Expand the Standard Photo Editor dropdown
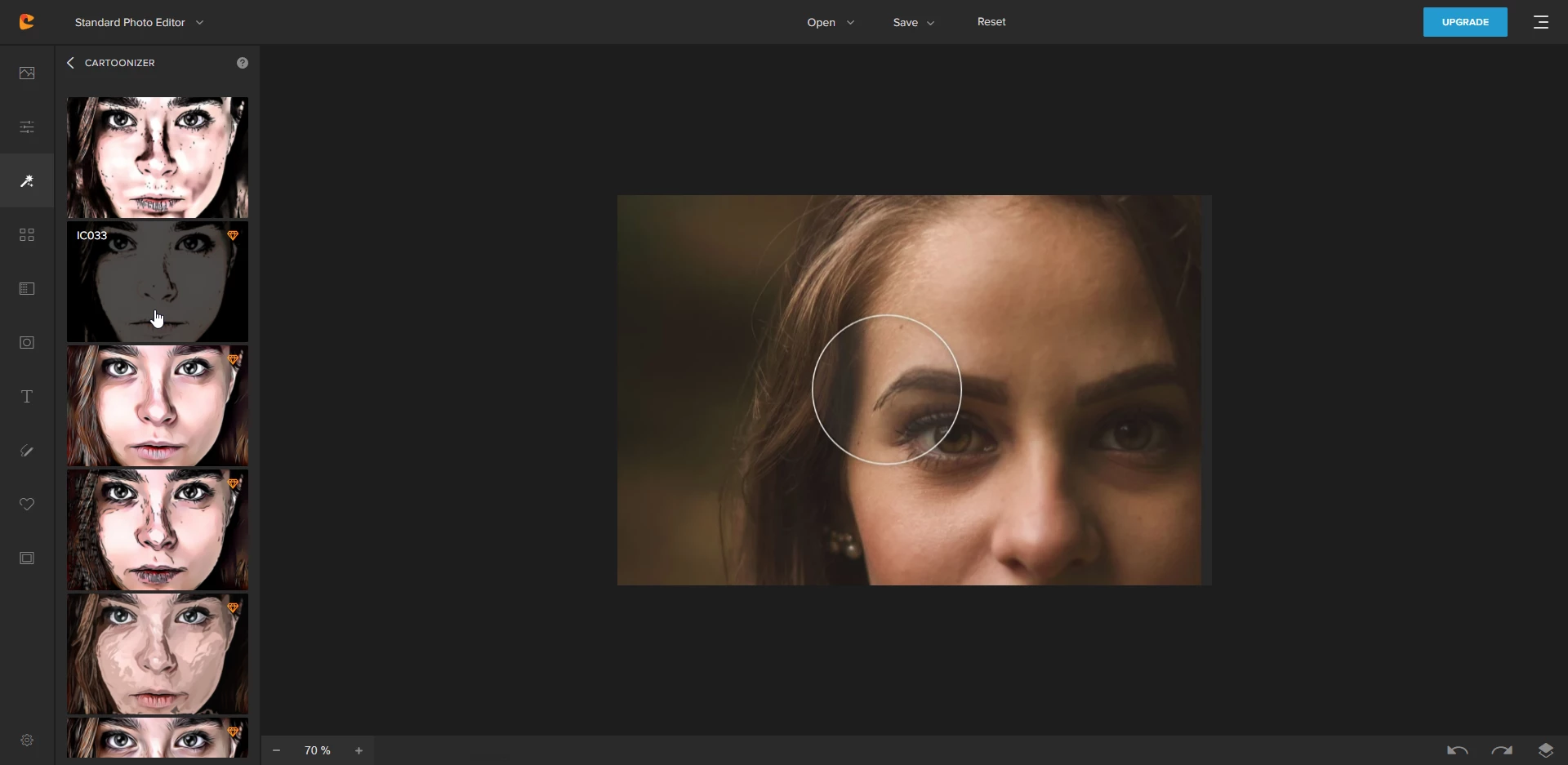The height and width of the screenshot is (765, 1568). [140, 22]
